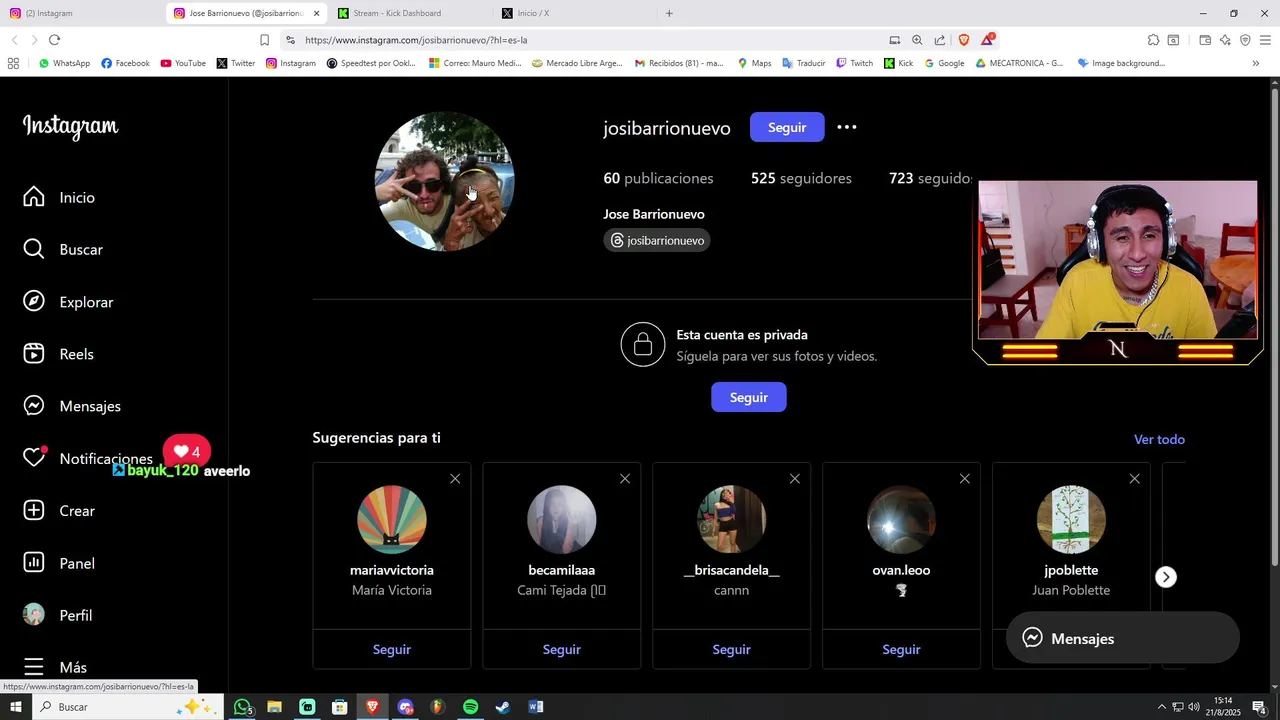Open zoom magnifier icon in address bar
This screenshot has width=1280, height=720.
tap(917, 40)
